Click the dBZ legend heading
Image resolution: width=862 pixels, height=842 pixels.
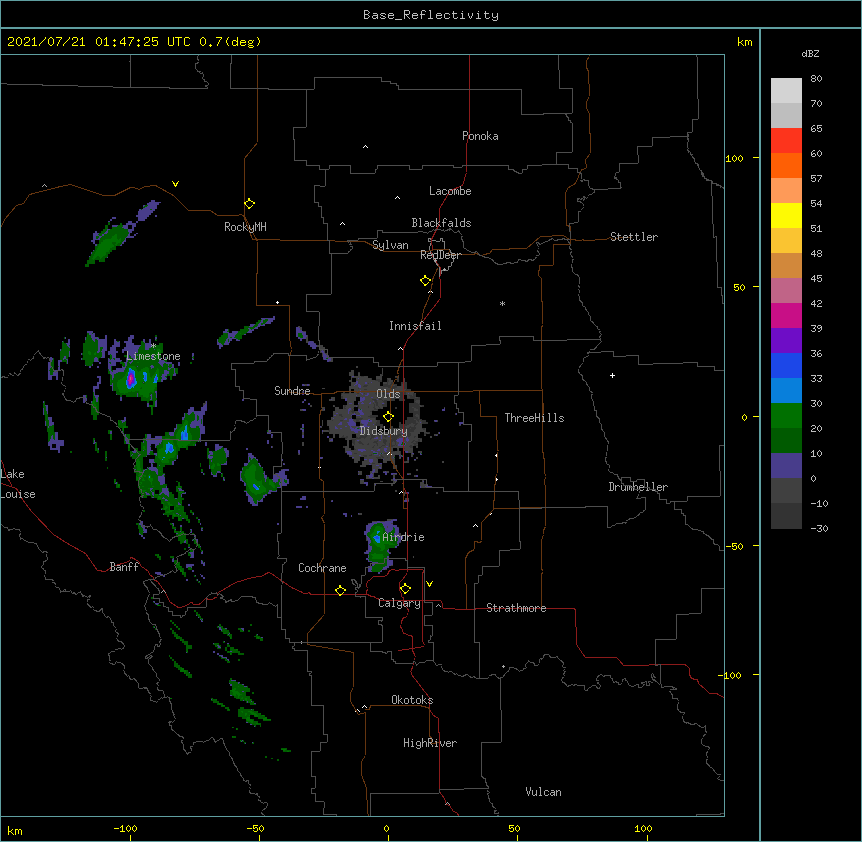(x=810, y=53)
